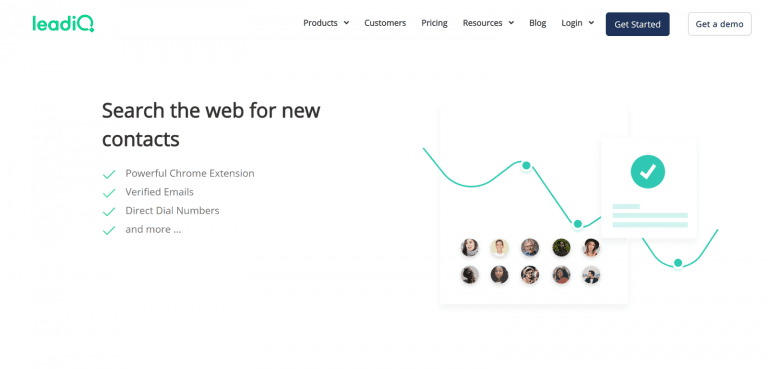The image size is (768, 369).
Task: Expand the Products dropdown menu
Action: [x=326, y=23]
